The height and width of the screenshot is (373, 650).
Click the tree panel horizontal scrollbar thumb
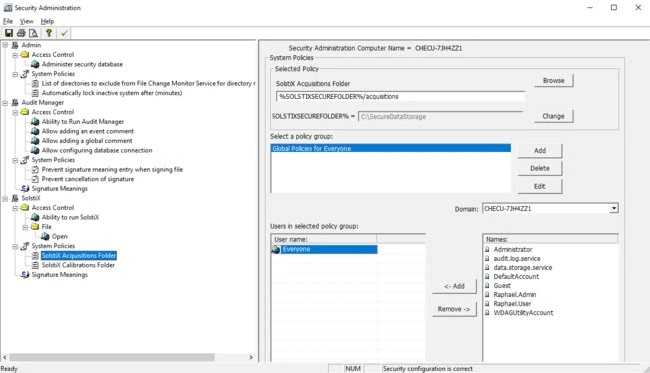112,357
